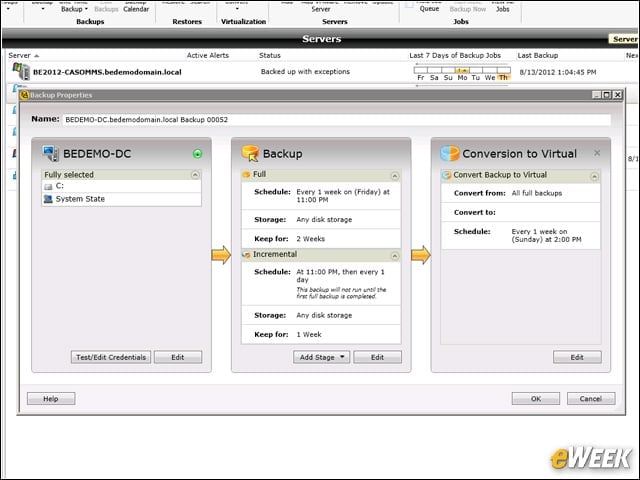Screen dimensions: 640x480
Task: Click the Backup Properties title bar icon
Action: tap(24, 95)
